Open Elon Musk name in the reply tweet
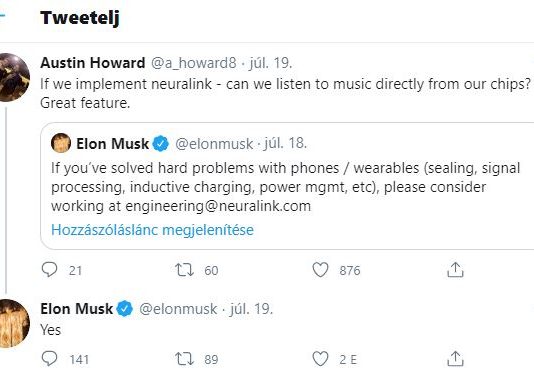The height and width of the screenshot is (378, 534). [x=77, y=309]
